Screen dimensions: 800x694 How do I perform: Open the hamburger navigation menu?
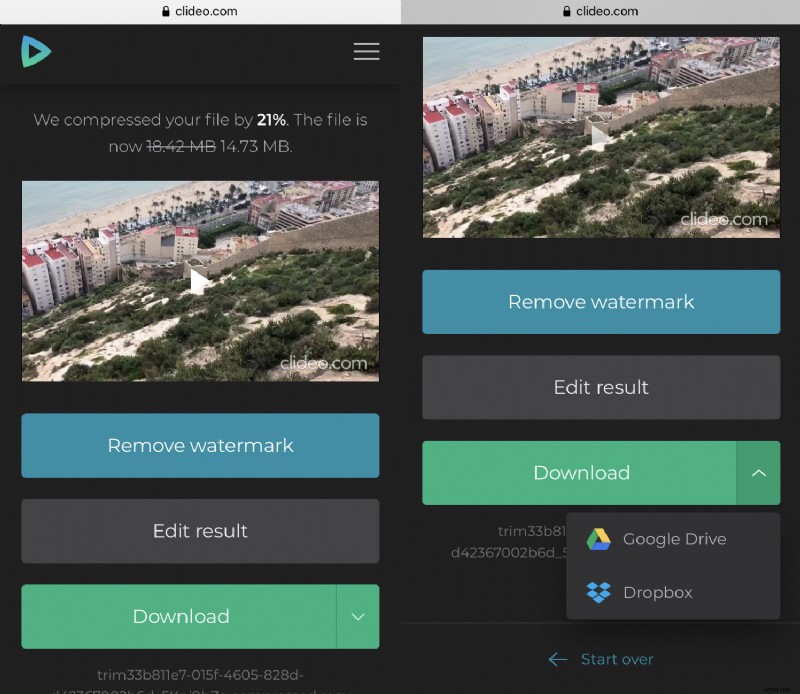[366, 51]
